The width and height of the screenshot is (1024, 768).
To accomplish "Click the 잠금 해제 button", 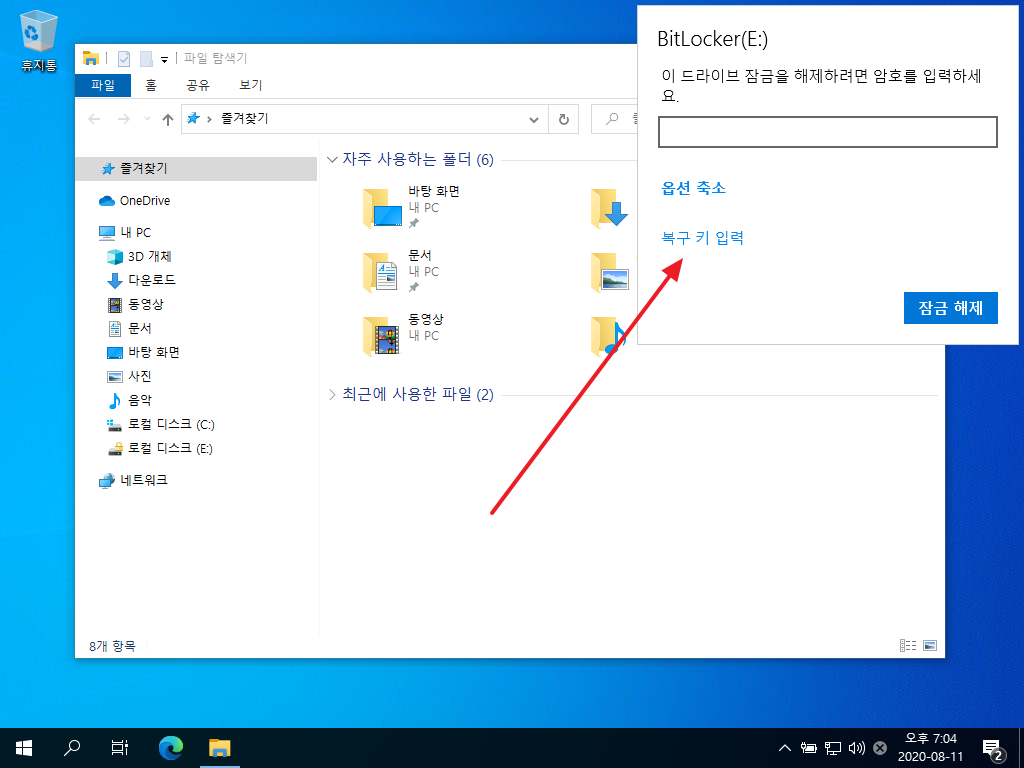I will (951, 308).
